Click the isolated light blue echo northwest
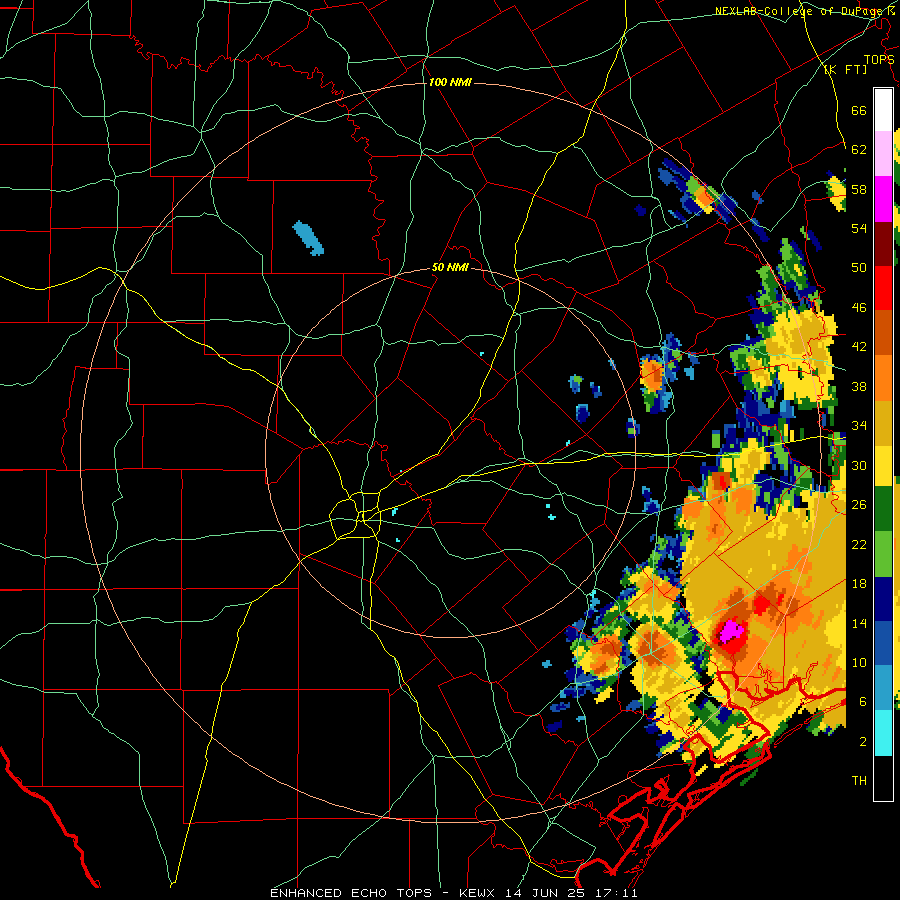900x900 pixels. click(x=308, y=238)
